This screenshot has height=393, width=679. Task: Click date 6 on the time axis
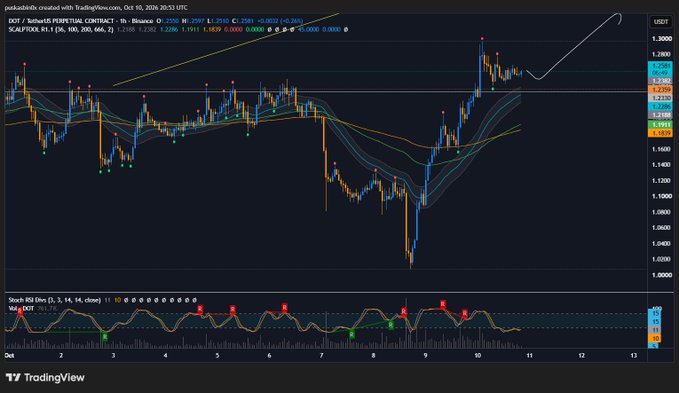click(x=269, y=355)
